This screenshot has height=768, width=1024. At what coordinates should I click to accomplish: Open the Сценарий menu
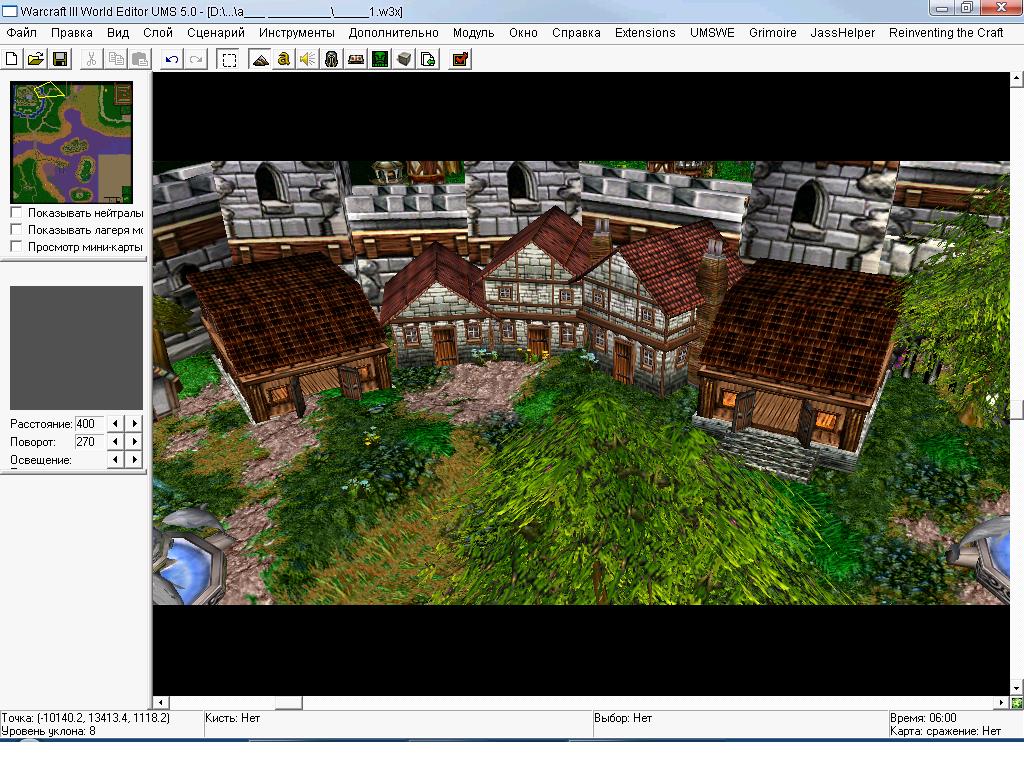(x=216, y=33)
